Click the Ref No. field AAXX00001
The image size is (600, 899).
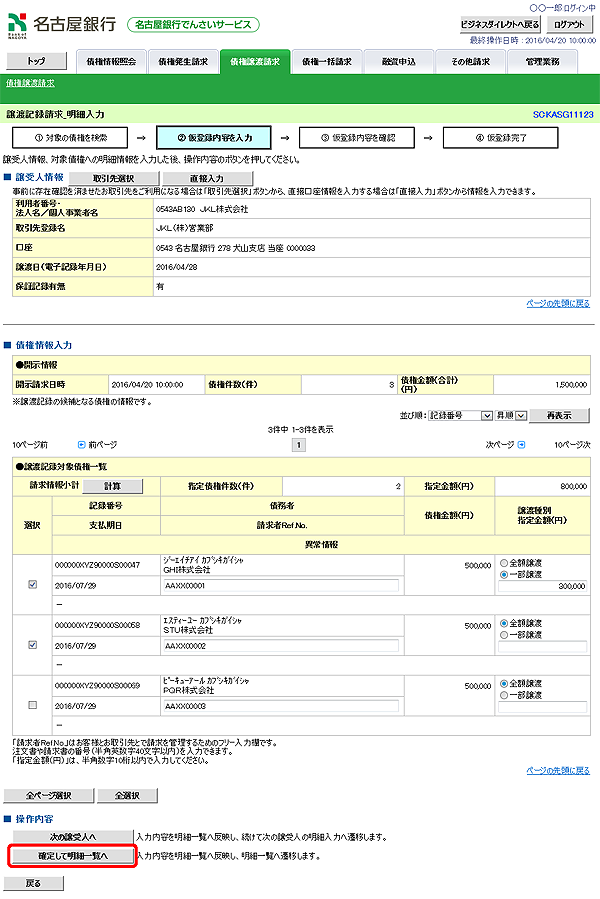[x=281, y=585]
